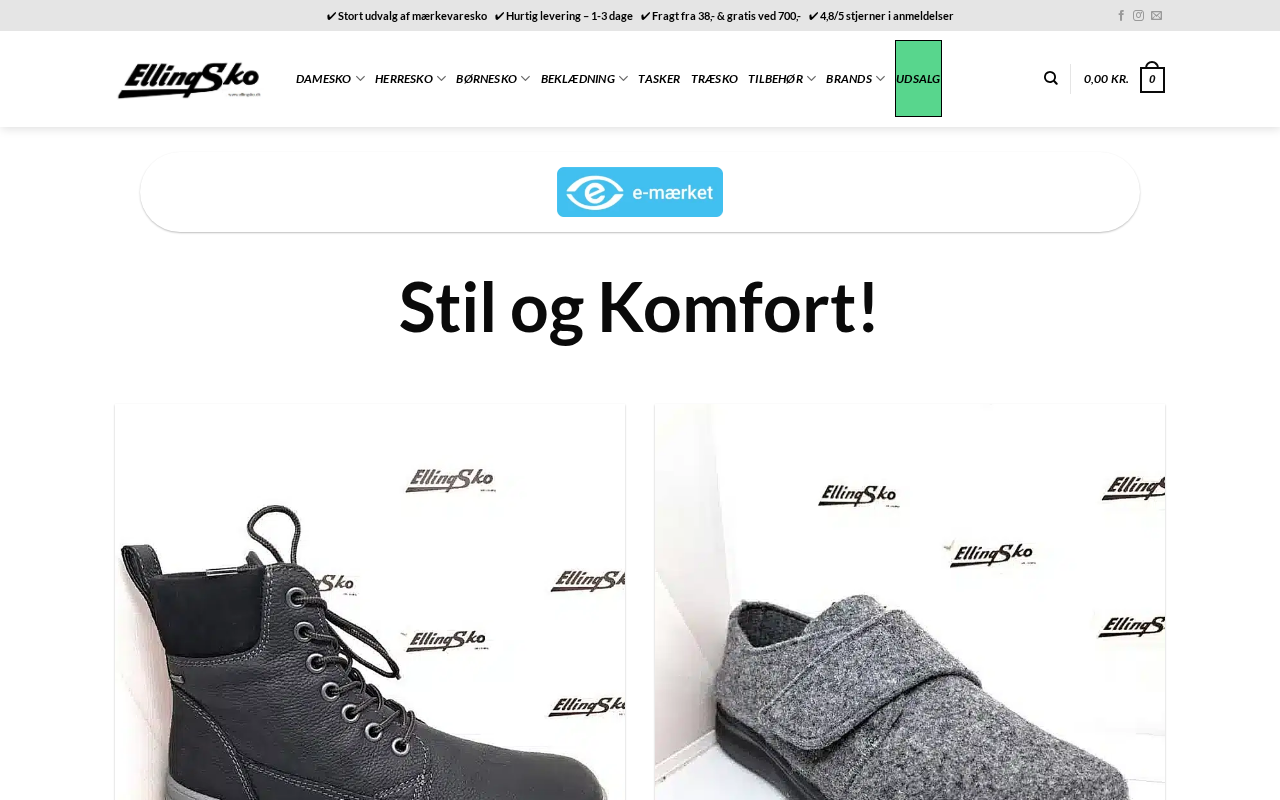Click the e-mærket badge
Image resolution: width=1280 pixels, height=800 pixels.
click(640, 192)
